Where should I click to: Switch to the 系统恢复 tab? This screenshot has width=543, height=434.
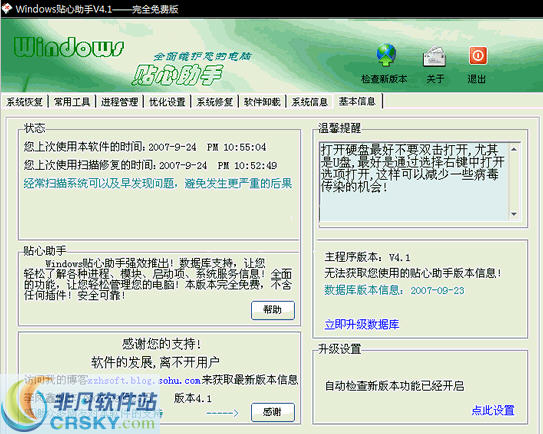point(25,102)
